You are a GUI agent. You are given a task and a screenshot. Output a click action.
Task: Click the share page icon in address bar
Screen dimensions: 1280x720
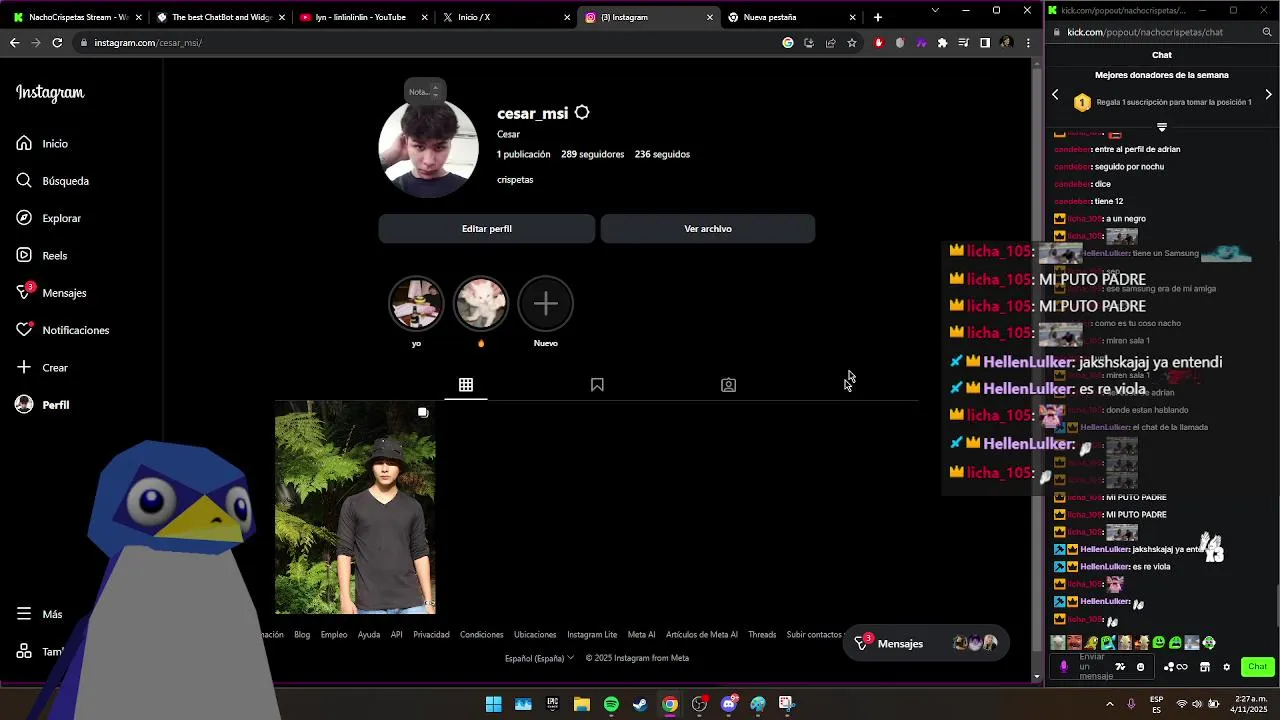tap(830, 43)
